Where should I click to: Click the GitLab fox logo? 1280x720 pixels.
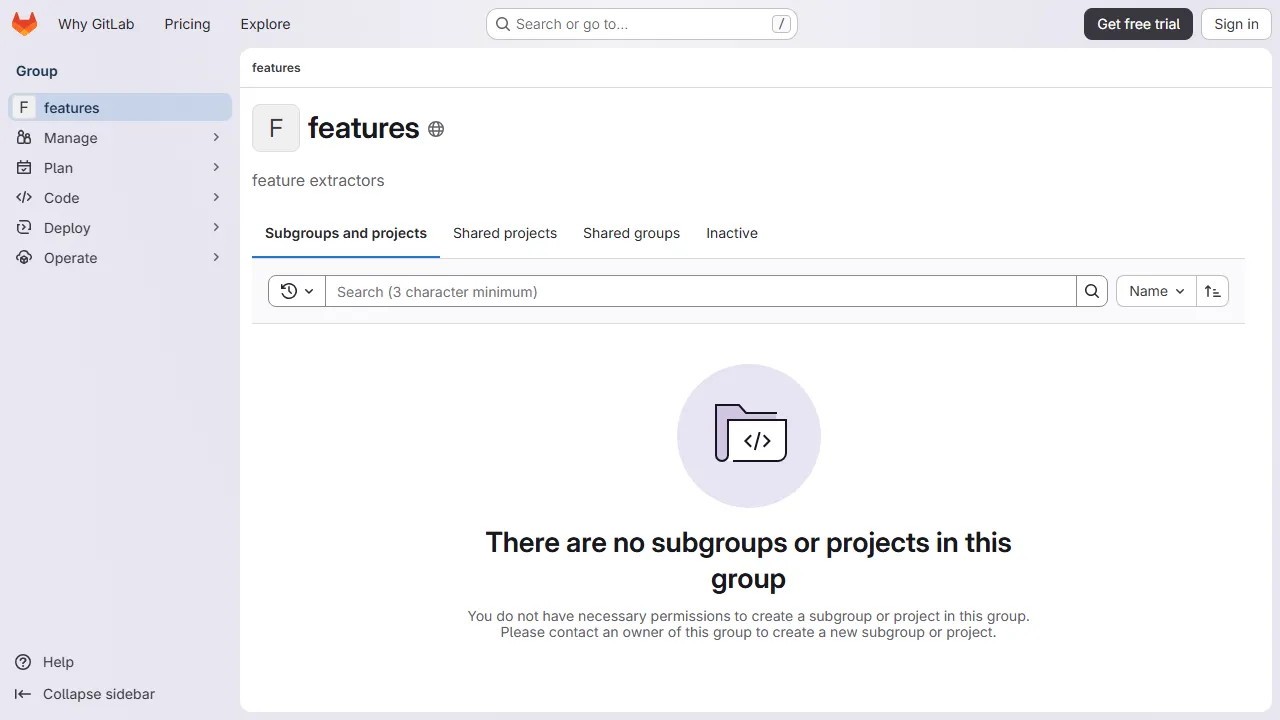coord(24,24)
